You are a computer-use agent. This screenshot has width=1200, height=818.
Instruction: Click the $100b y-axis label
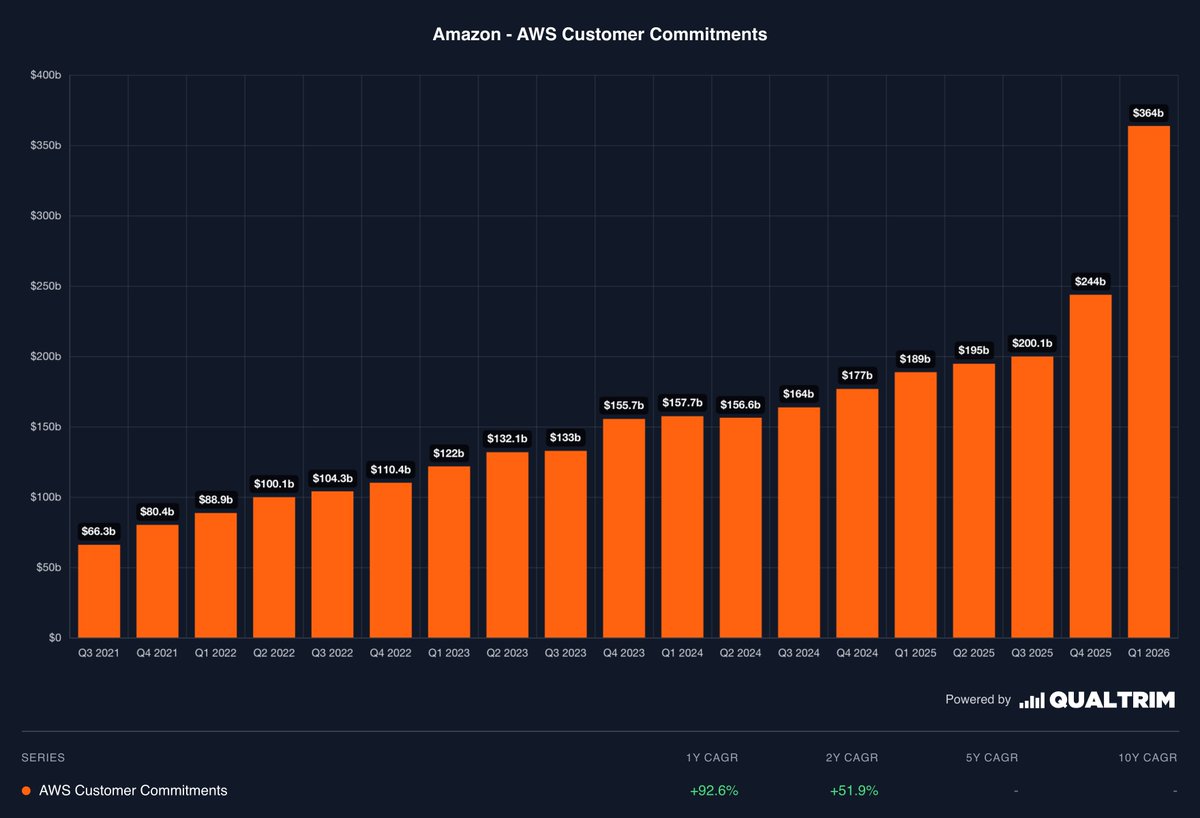[45, 497]
